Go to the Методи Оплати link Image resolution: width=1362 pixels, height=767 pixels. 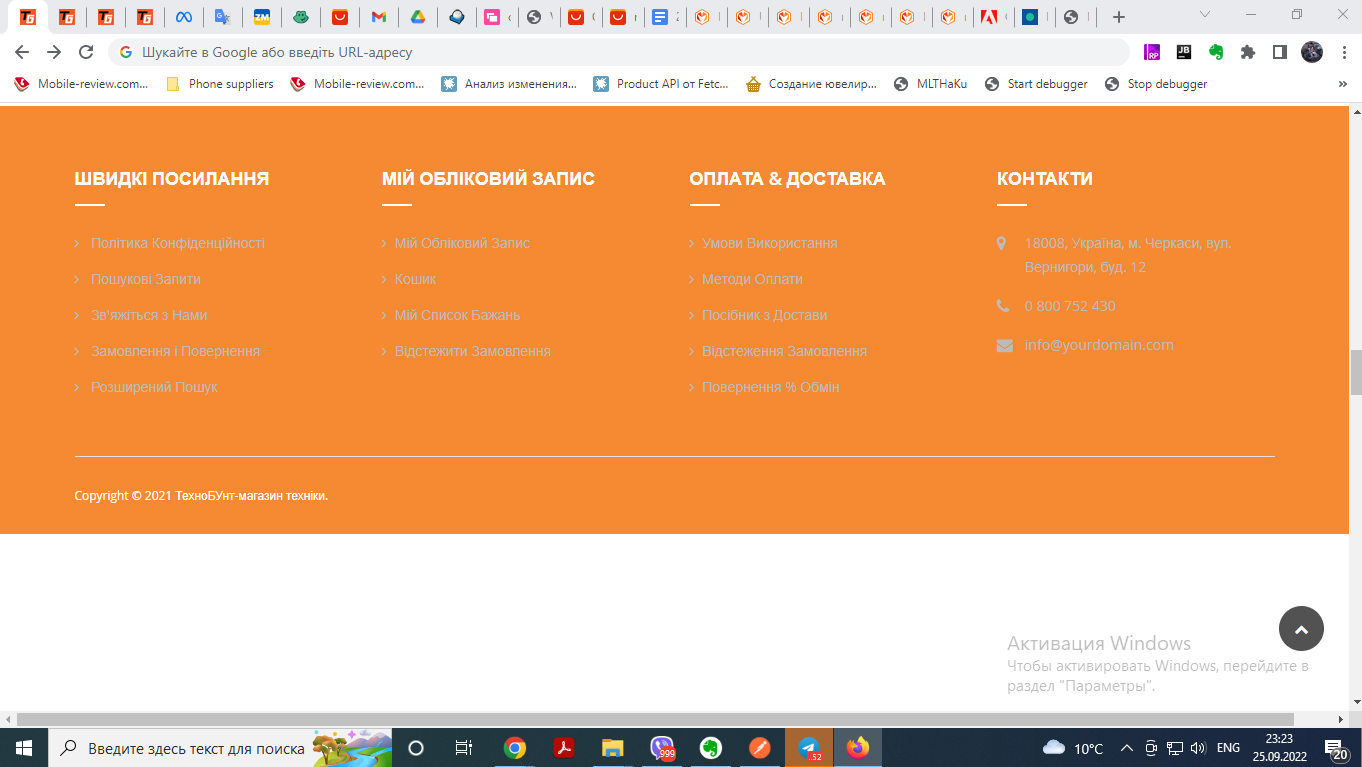752,279
